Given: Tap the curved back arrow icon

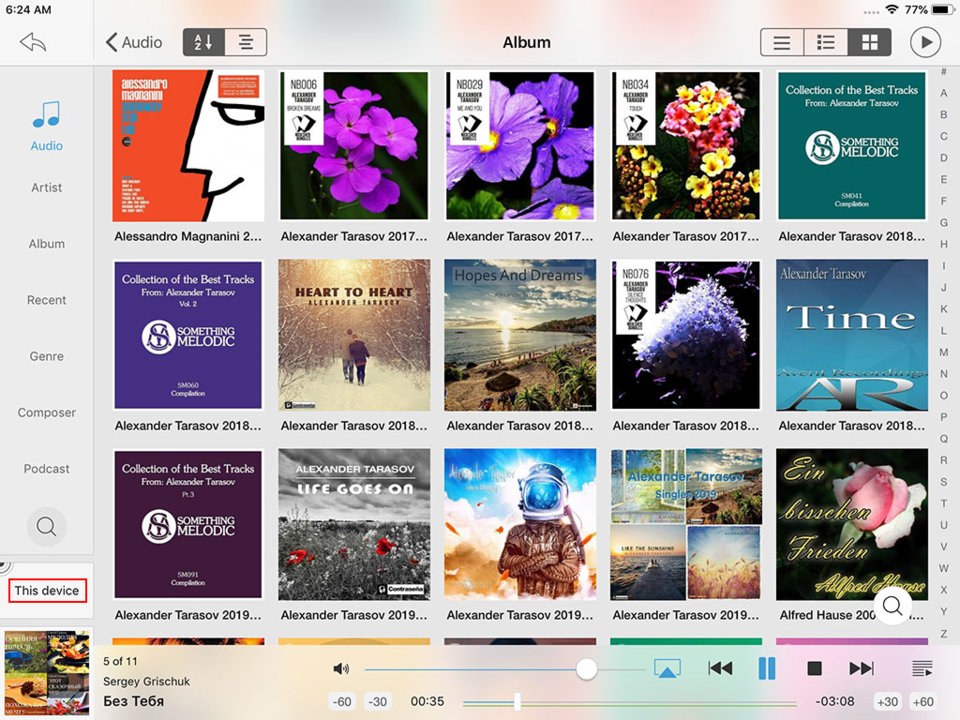Looking at the screenshot, I should click(33, 42).
